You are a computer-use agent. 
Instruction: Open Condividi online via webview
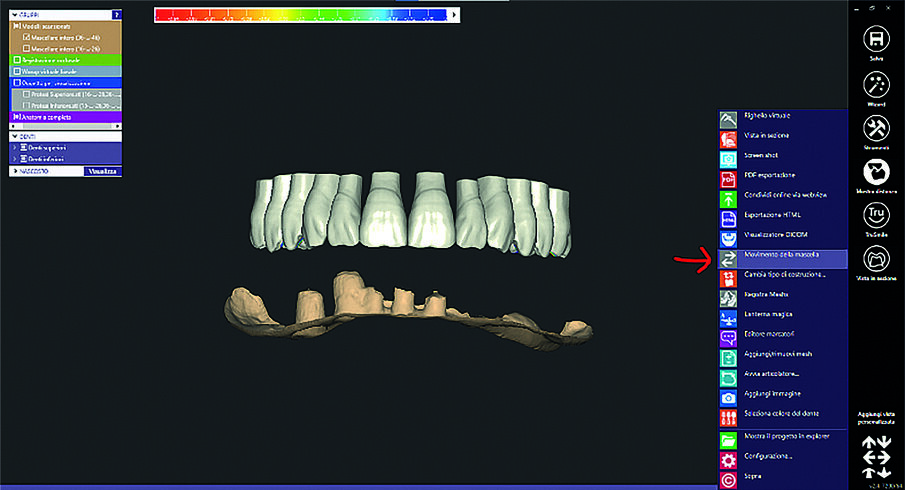pyautogui.click(x=782, y=199)
